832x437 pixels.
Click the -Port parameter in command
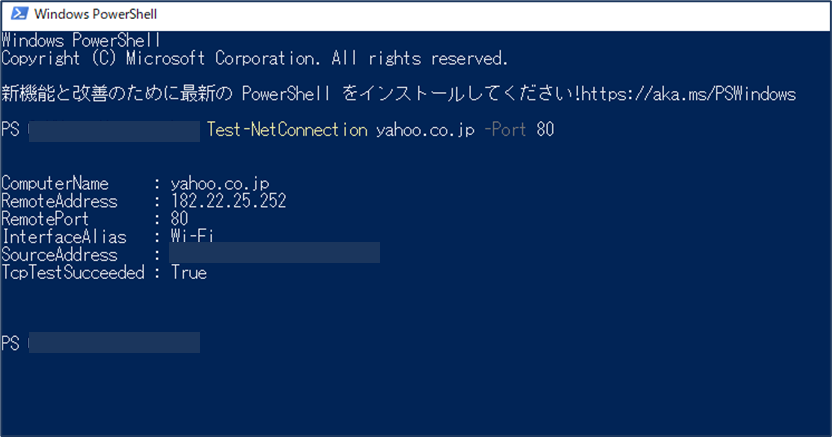tap(505, 129)
